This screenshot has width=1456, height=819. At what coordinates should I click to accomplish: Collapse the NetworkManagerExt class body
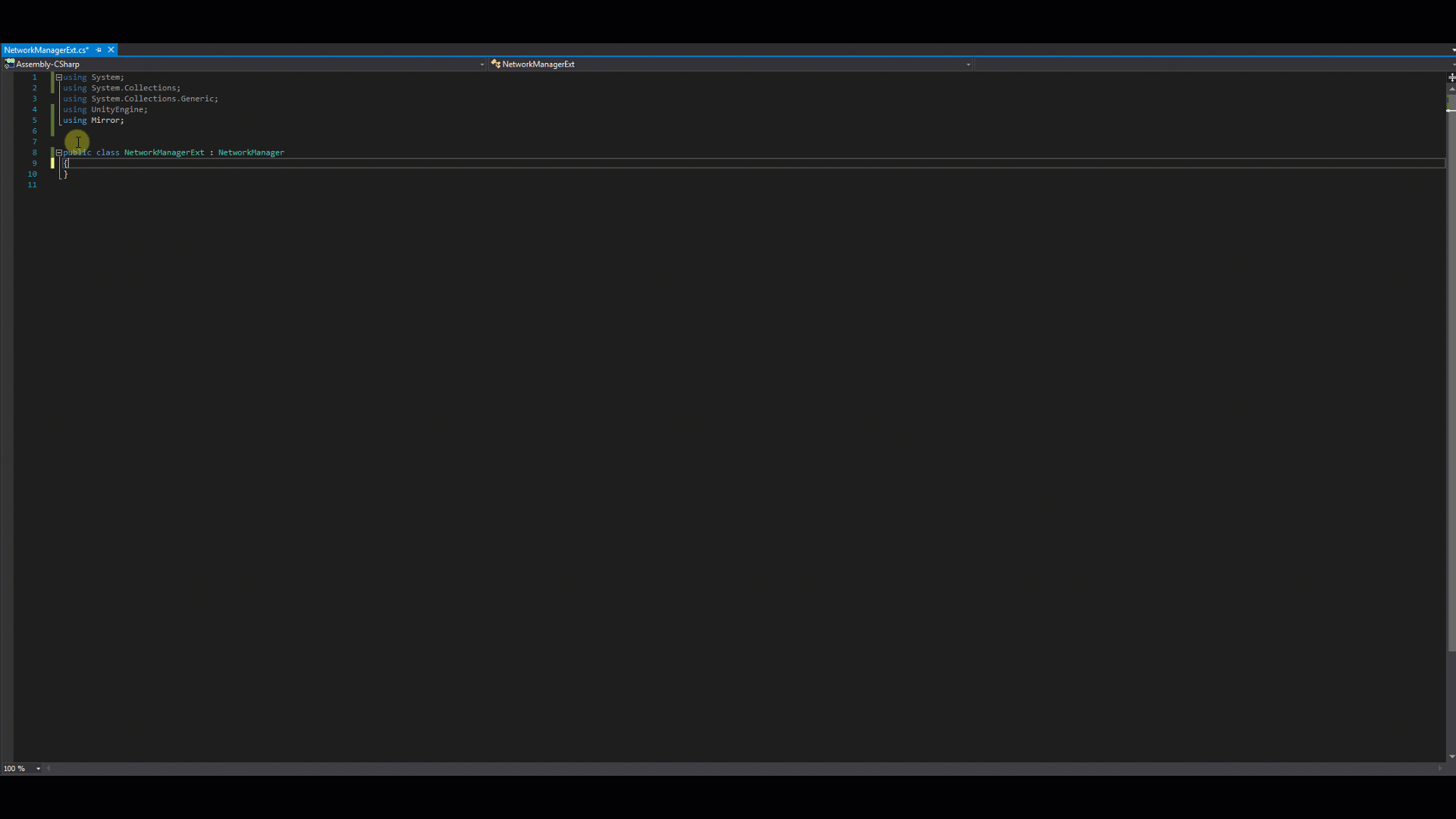(x=58, y=152)
